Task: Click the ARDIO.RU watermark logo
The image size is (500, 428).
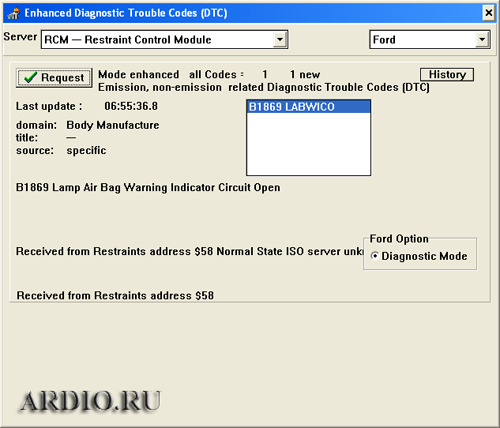Action: click(90, 401)
